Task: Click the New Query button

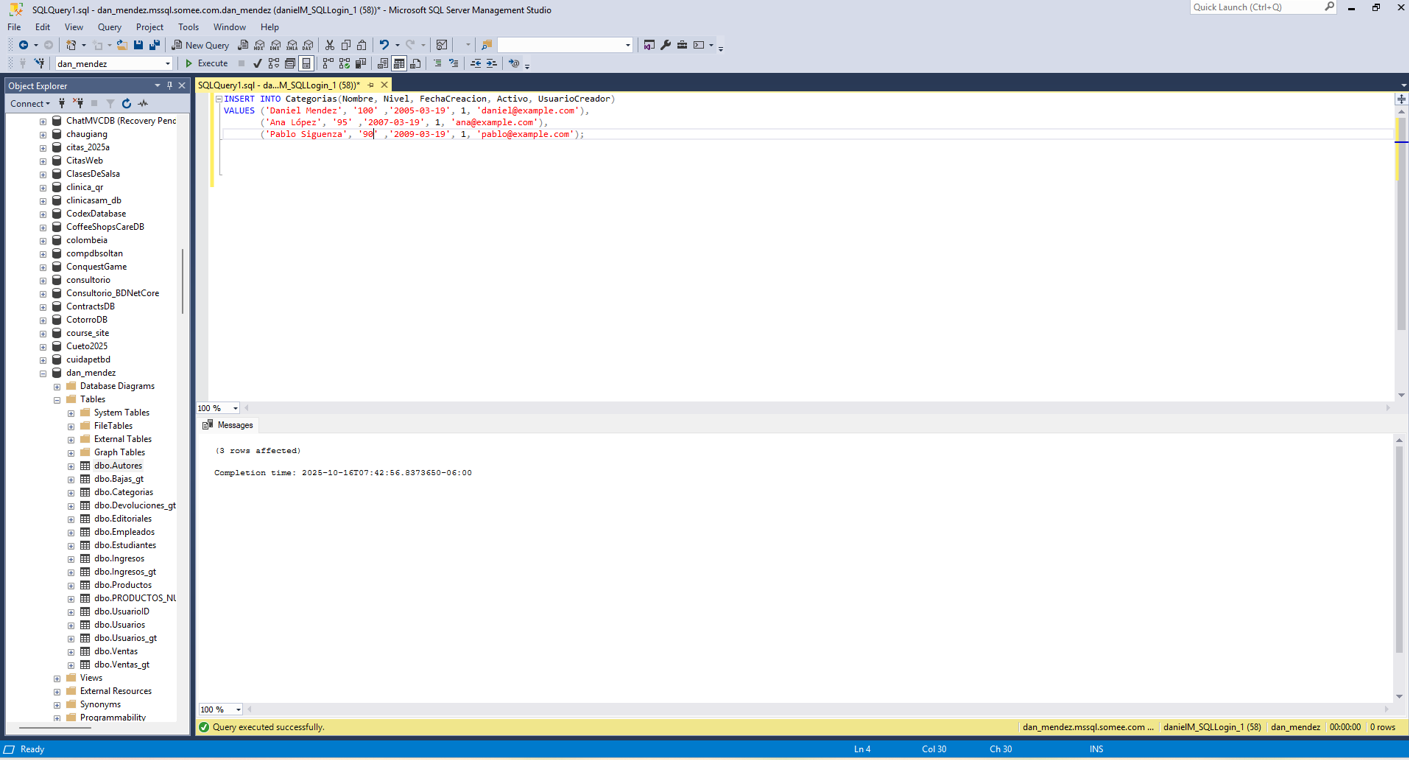Action: coord(200,45)
